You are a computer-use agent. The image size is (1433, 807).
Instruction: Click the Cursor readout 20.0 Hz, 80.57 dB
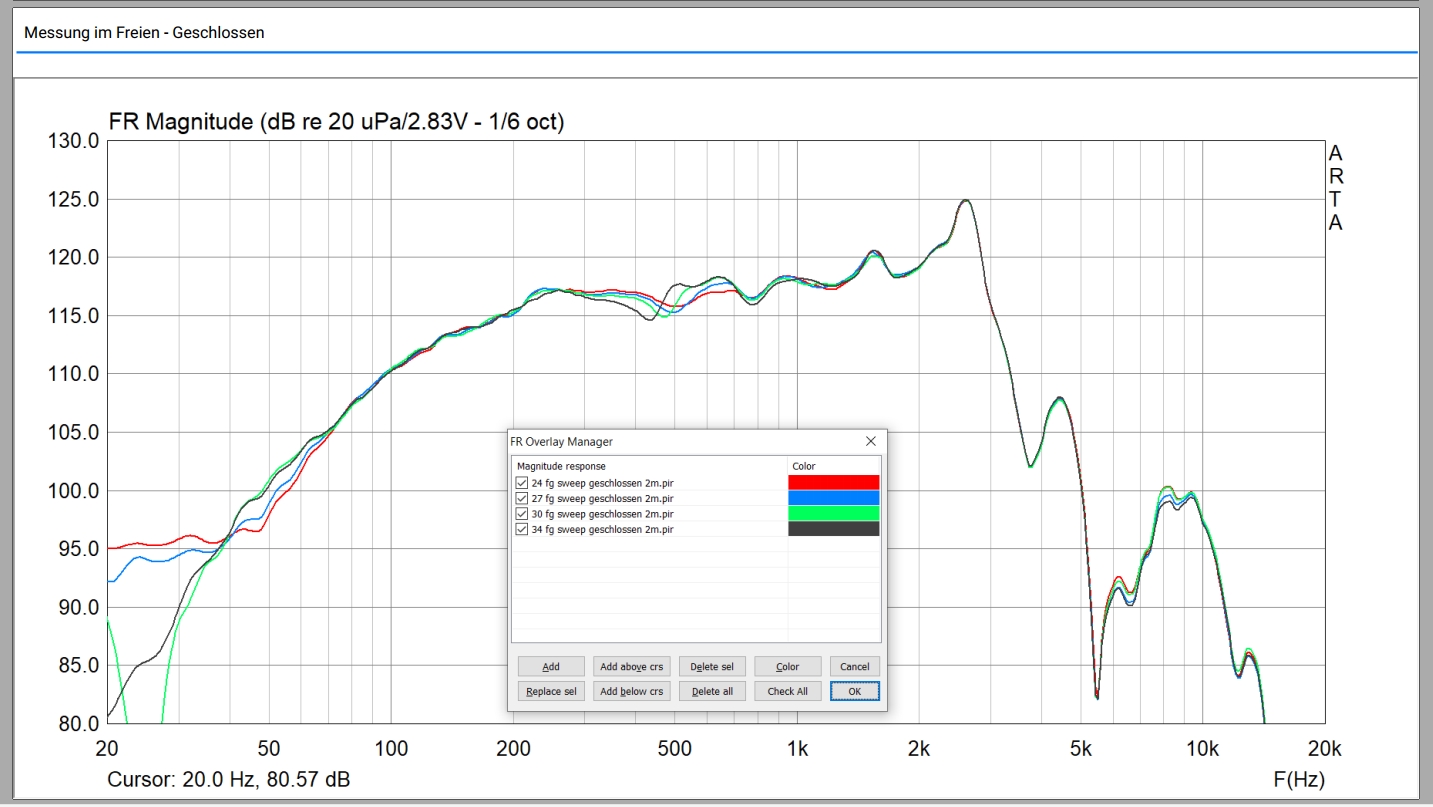pyautogui.click(x=229, y=779)
